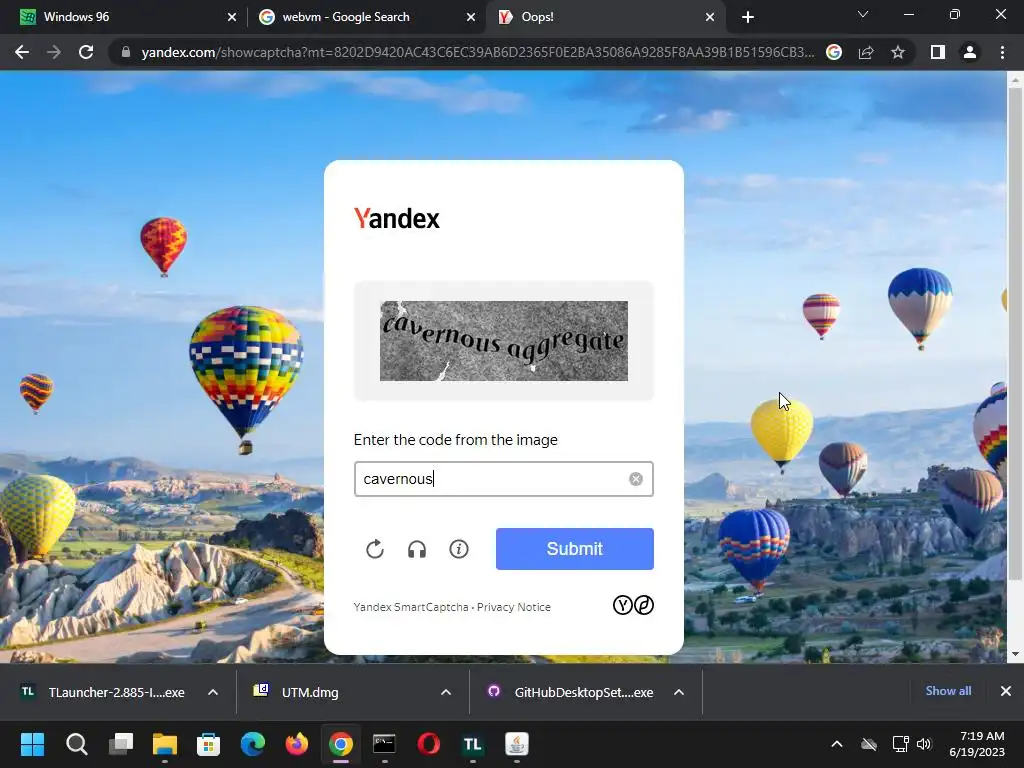Click the captcha code input field
This screenshot has height=768, width=1024.
(x=504, y=479)
